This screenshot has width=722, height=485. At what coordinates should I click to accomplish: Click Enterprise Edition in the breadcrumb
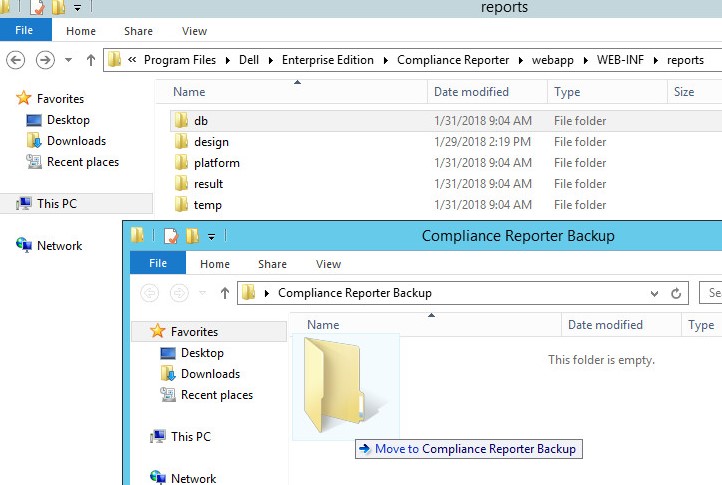click(x=327, y=60)
